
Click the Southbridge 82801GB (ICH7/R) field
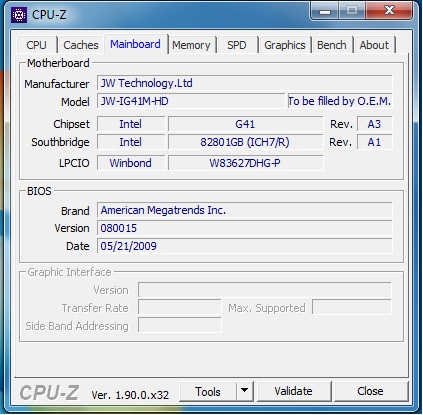click(245, 142)
